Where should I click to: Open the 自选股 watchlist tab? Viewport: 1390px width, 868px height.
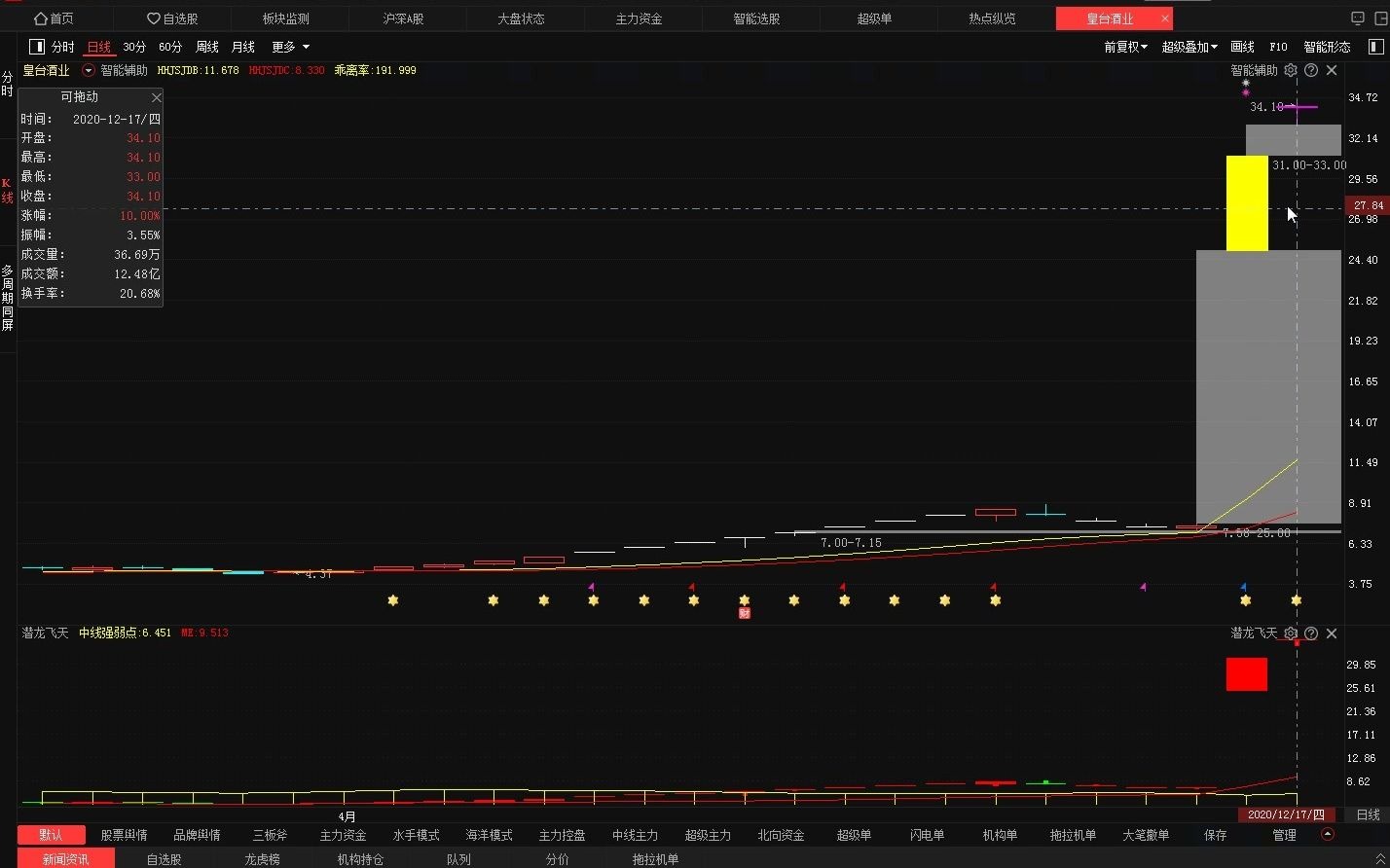click(172, 18)
